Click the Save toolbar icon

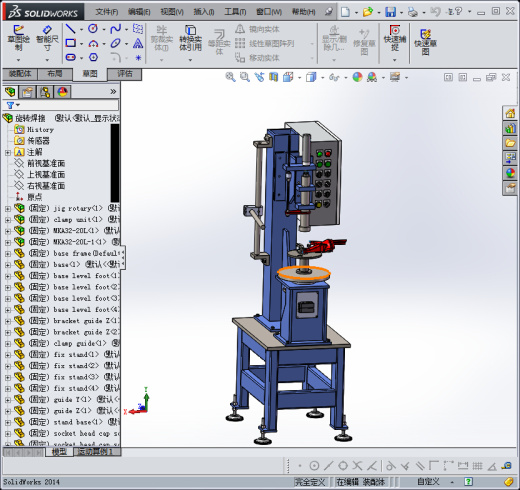coord(390,12)
